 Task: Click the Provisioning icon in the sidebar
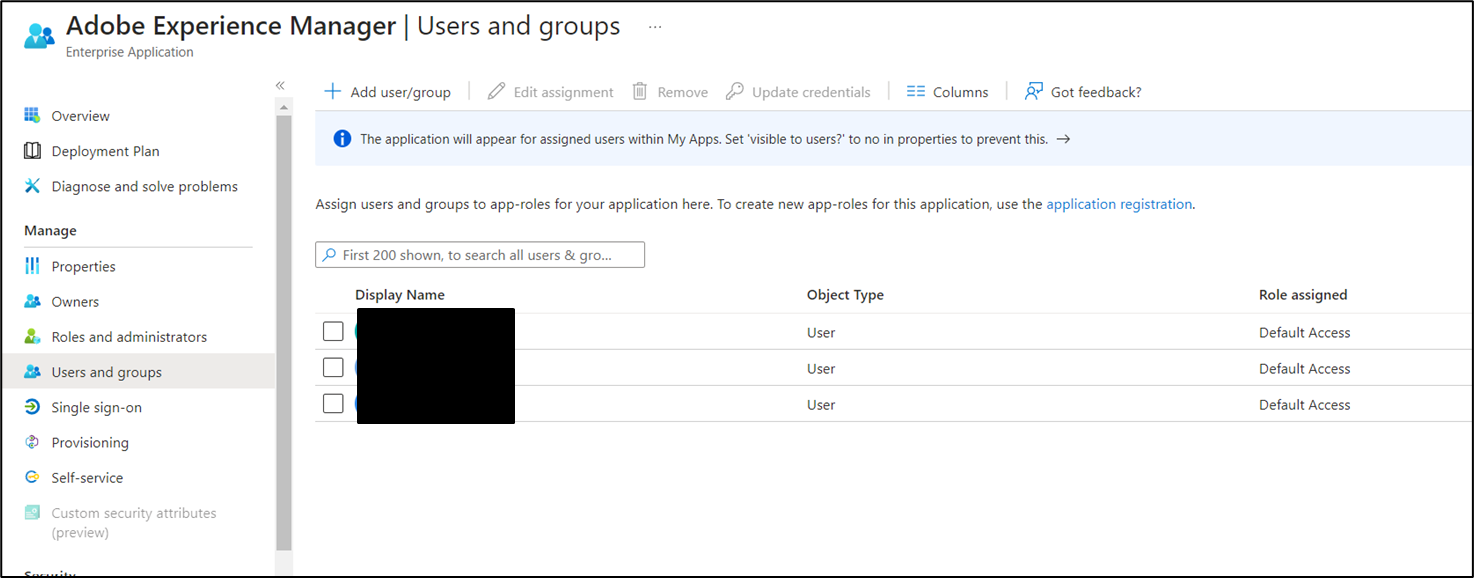coord(32,442)
